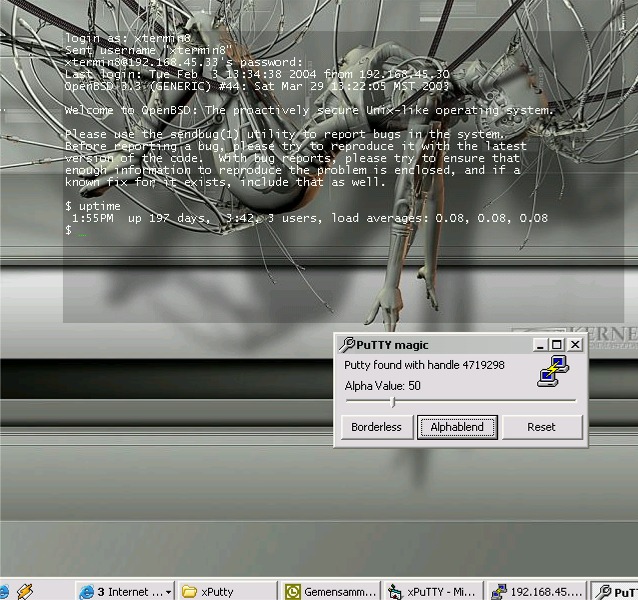
Task: Apply transparency with the Alphablend button
Action: click(x=457, y=427)
